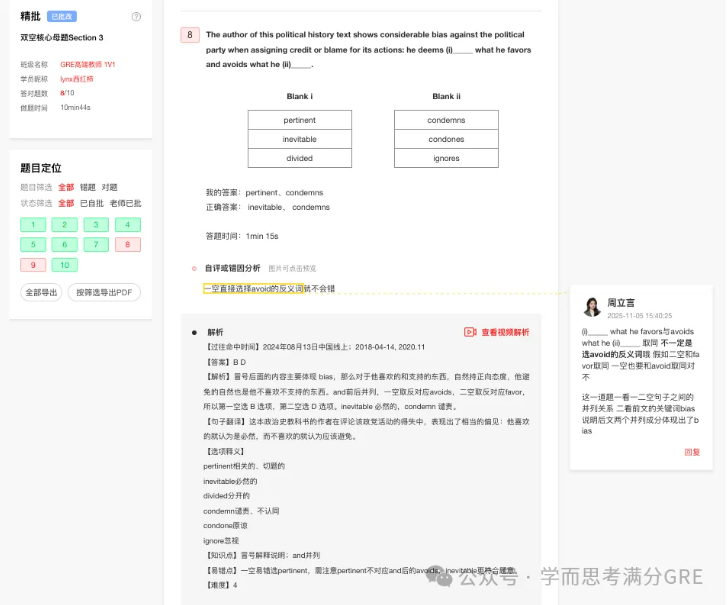The height and width of the screenshot is (605, 727).
Task: Jump to question 9
Action: tap(33, 265)
